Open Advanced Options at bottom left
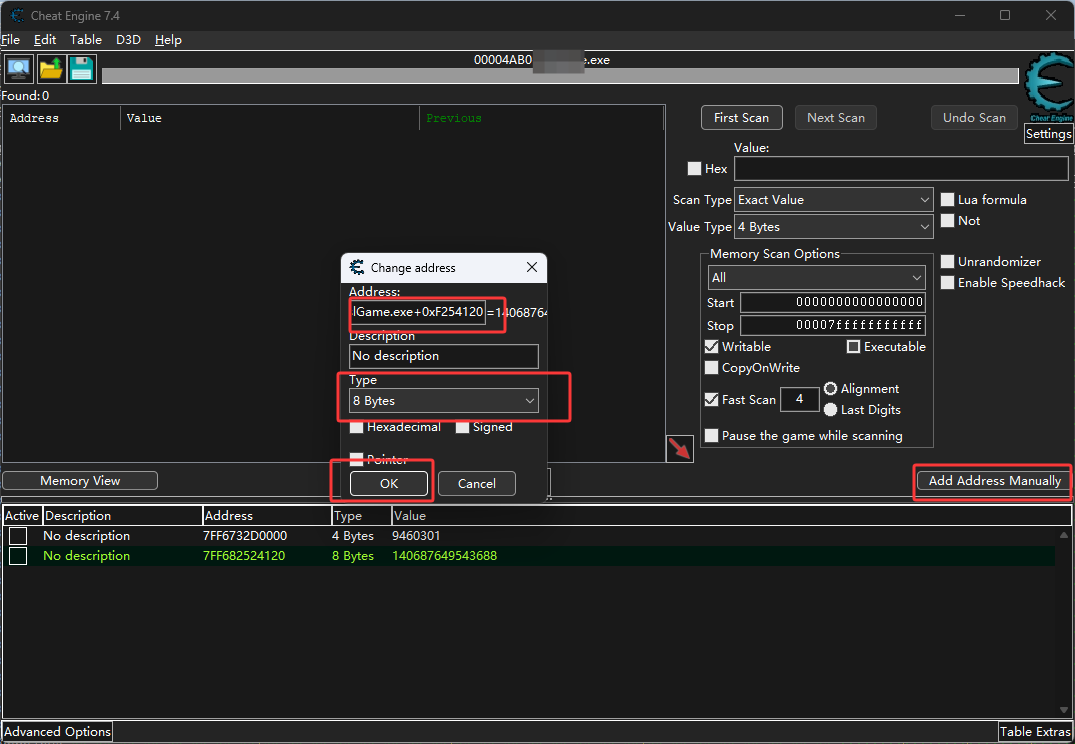 point(58,732)
